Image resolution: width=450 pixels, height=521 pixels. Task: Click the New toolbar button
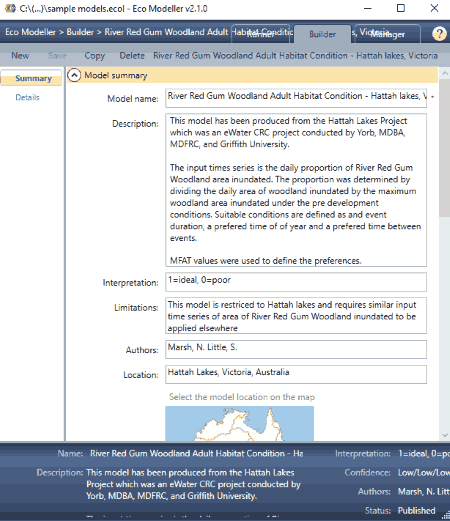pos(20,55)
